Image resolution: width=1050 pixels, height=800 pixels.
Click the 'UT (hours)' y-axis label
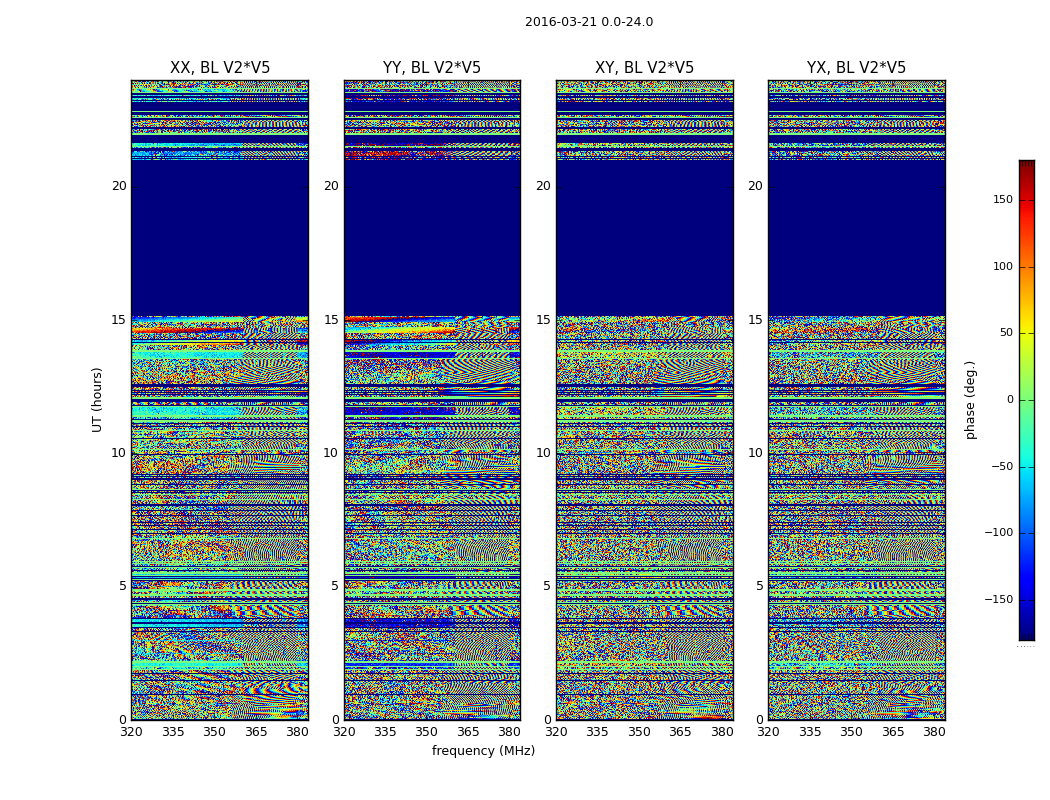97,400
